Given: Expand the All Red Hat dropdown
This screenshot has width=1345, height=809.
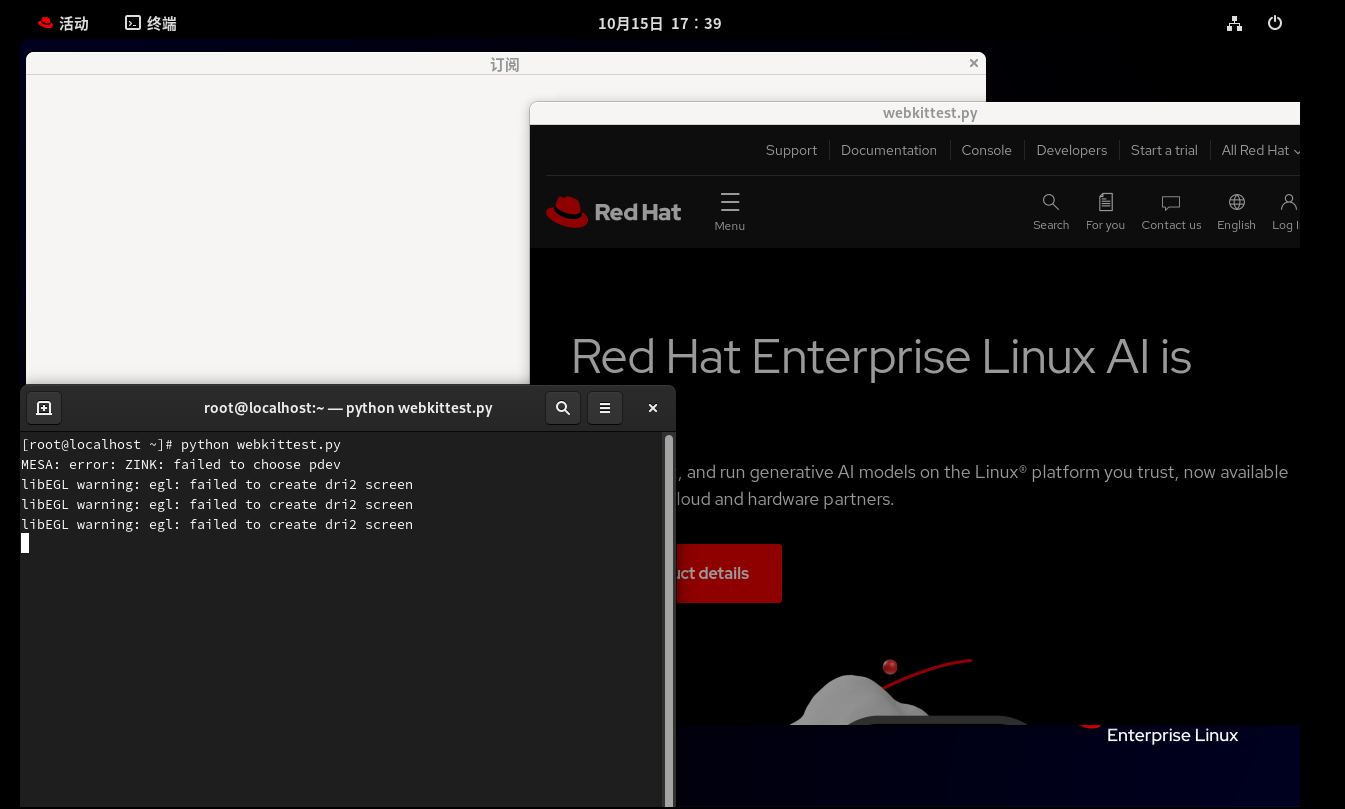Looking at the screenshot, I should 1260,150.
